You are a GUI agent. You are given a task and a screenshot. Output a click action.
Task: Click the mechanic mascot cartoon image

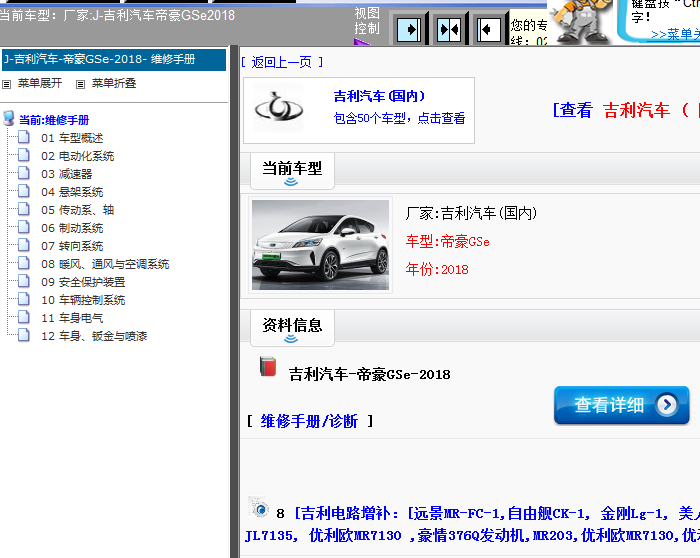pyautogui.click(x=580, y=21)
